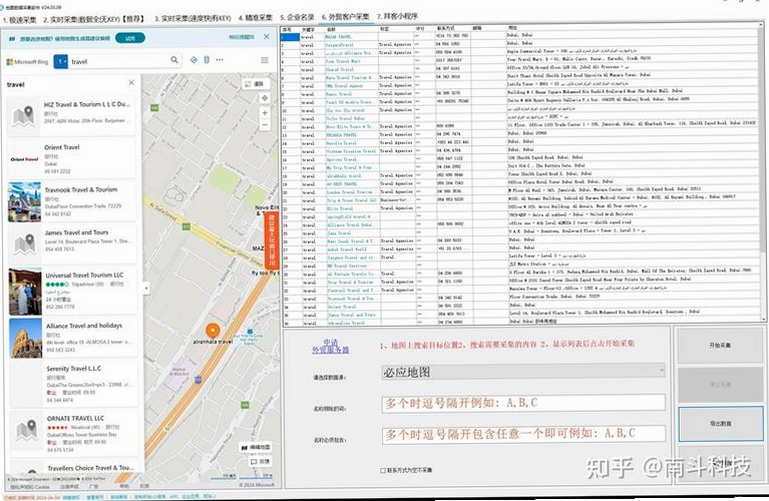Screen dimensions: 769x501
Task: Open the 1. 极速采集 tab
Action: pyautogui.click(x=20, y=20)
